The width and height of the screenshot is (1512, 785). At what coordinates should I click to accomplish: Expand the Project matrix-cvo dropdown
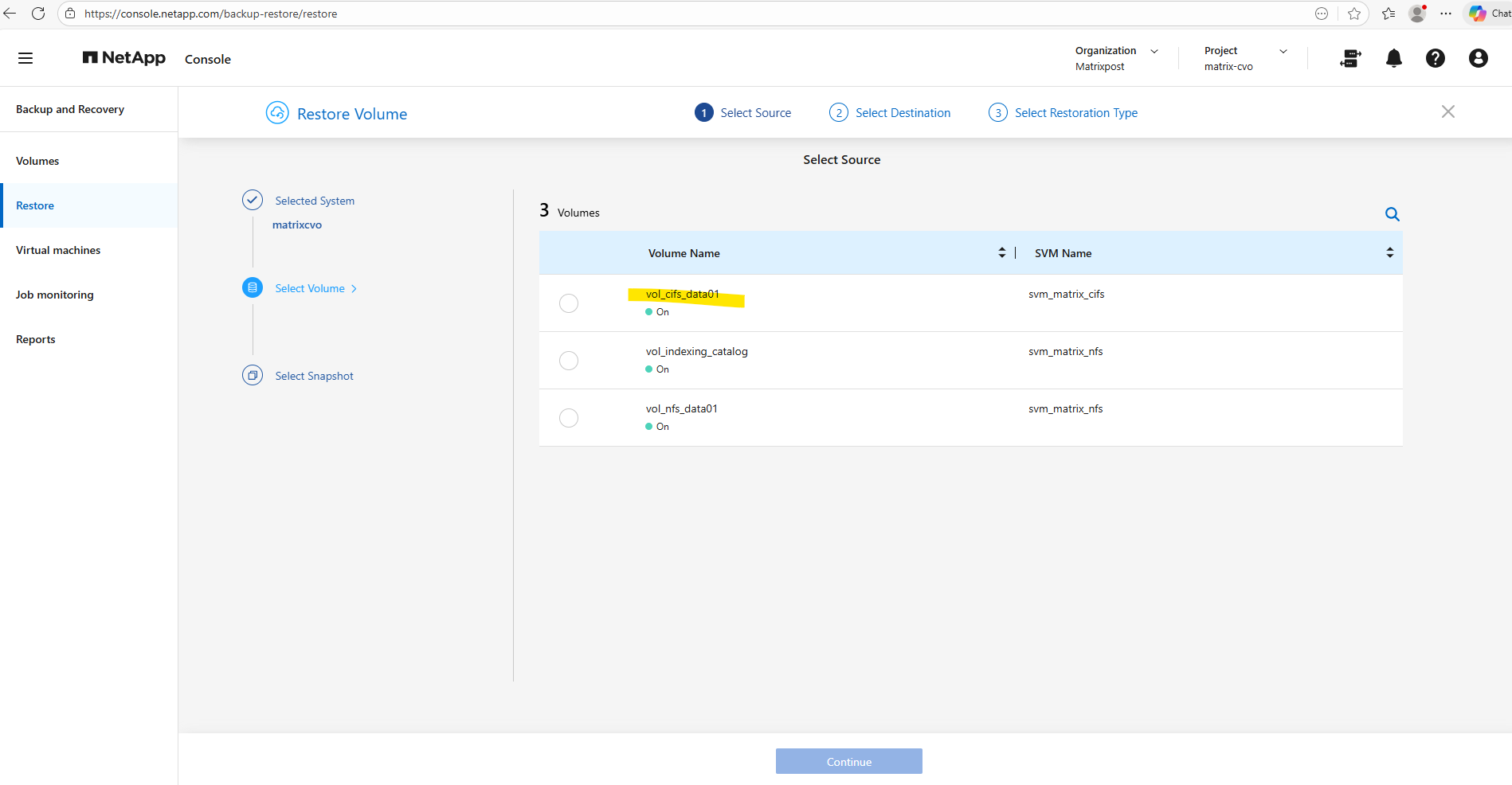[1283, 51]
